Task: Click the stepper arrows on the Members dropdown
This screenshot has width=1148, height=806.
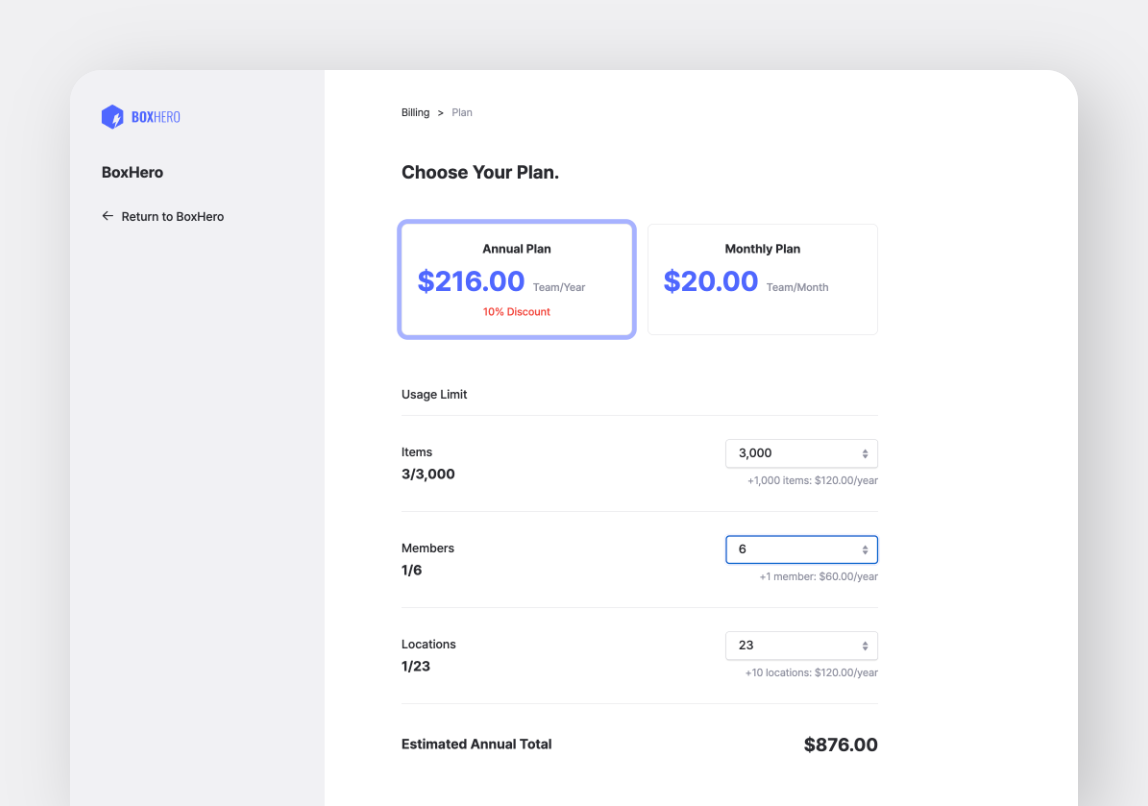Action: pyautogui.click(x=866, y=549)
